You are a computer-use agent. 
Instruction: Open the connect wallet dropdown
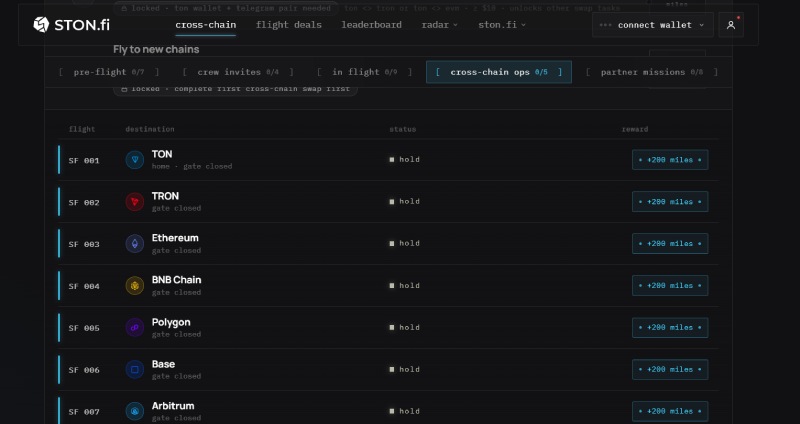pos(653,25)
